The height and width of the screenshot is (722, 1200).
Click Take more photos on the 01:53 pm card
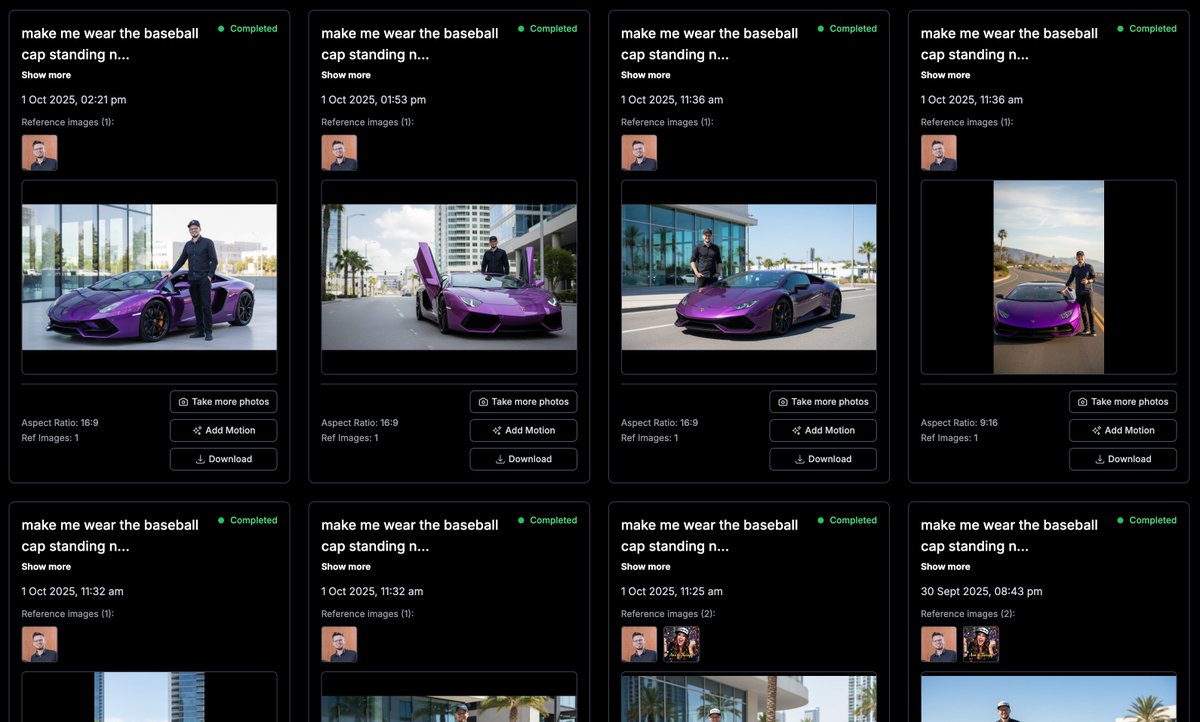[x=523, y=402]
